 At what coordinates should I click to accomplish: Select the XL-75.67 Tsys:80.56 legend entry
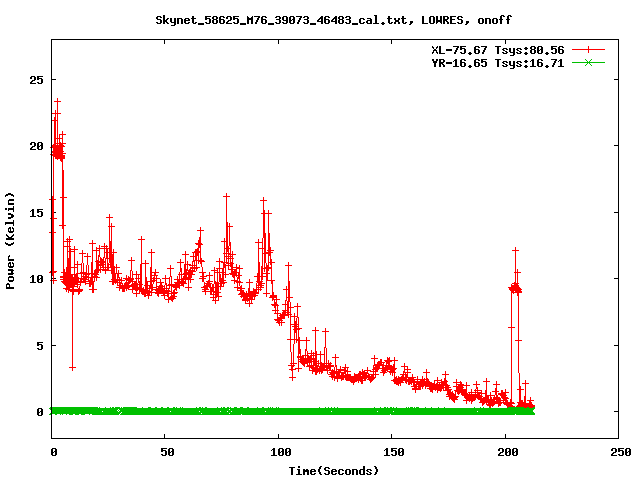click(x=498, y=50)
